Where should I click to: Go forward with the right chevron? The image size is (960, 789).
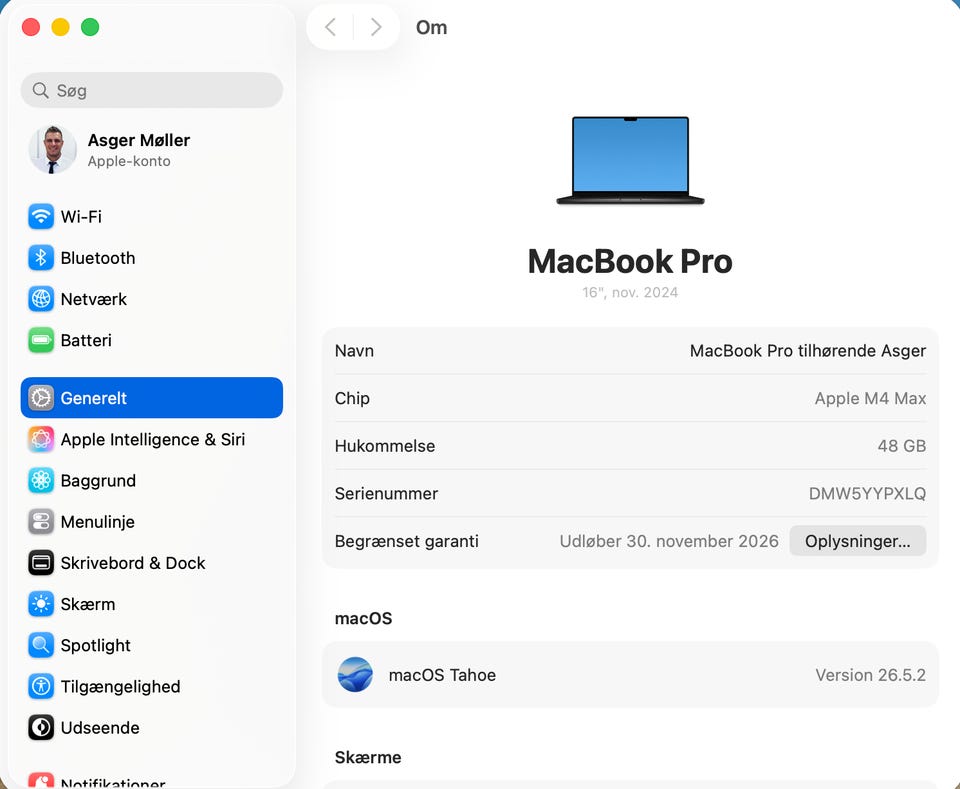[x=376, y=27]
